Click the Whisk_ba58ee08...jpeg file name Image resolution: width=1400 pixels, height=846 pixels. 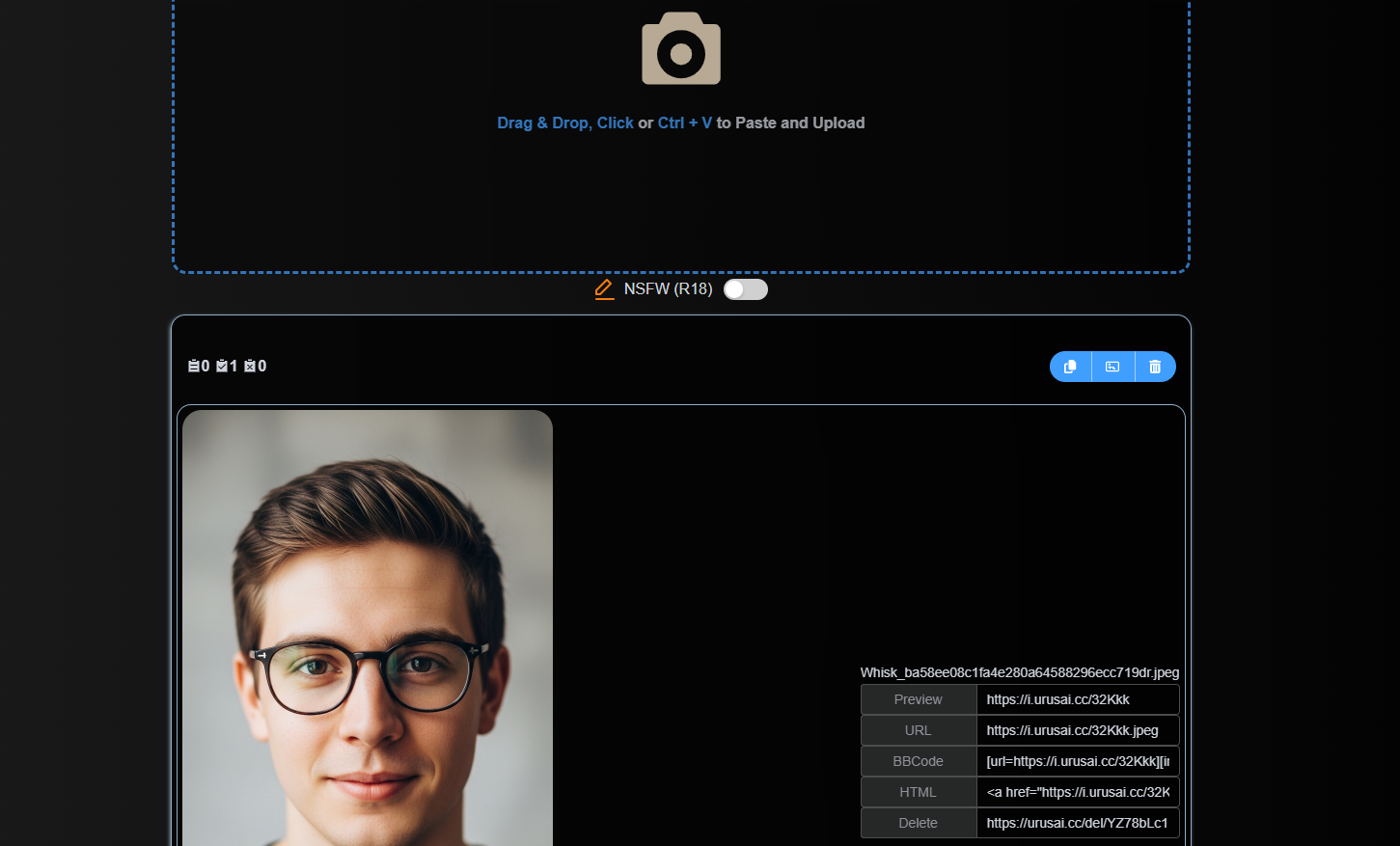(1020, 672)
